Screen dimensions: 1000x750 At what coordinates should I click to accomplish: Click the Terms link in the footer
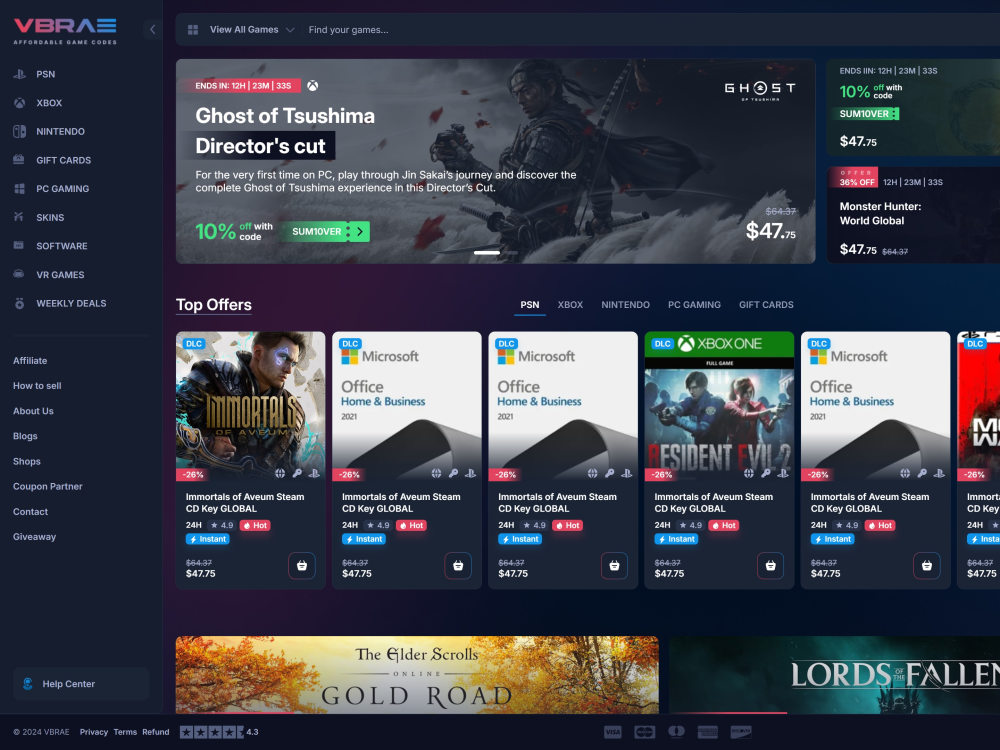(x=125, y=732)
